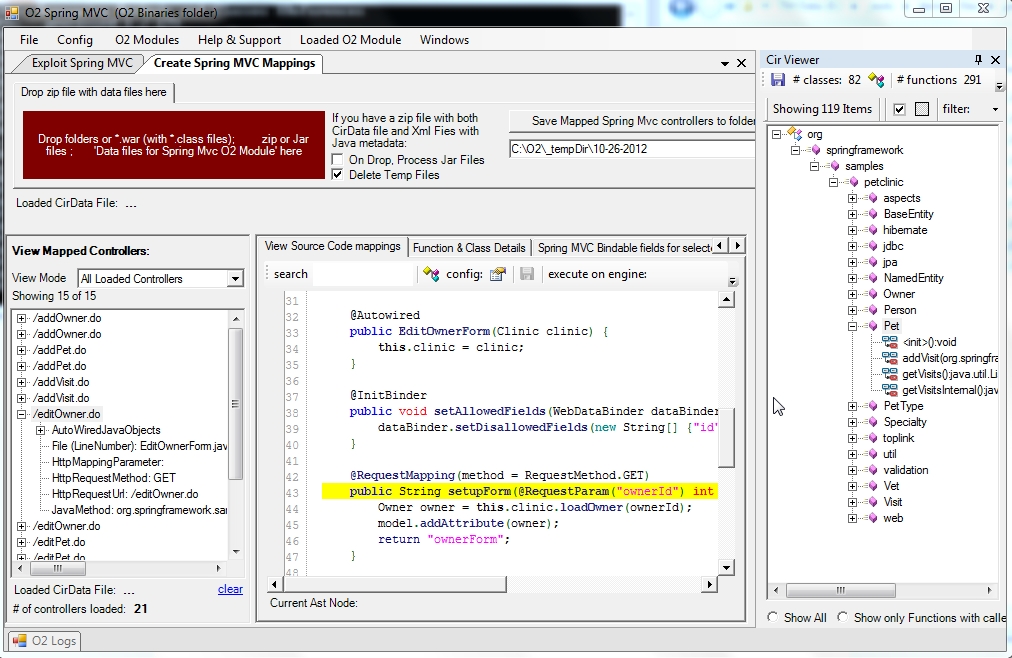Screen dimensions: 1012x658
Task: Click the '<init>():void' method icon
Action: pyautogui.click(x=890, y=342)
